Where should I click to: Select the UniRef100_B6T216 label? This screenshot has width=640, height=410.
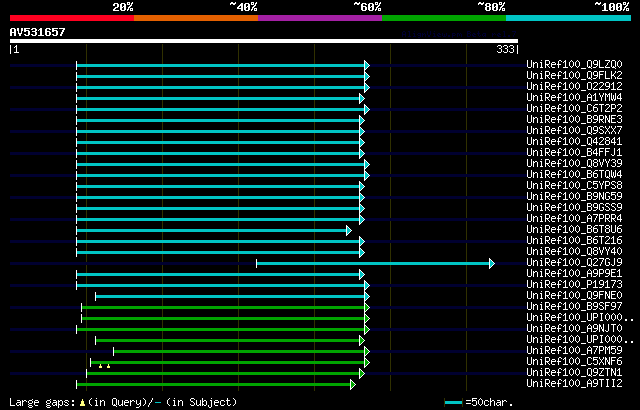coord(574,241)
